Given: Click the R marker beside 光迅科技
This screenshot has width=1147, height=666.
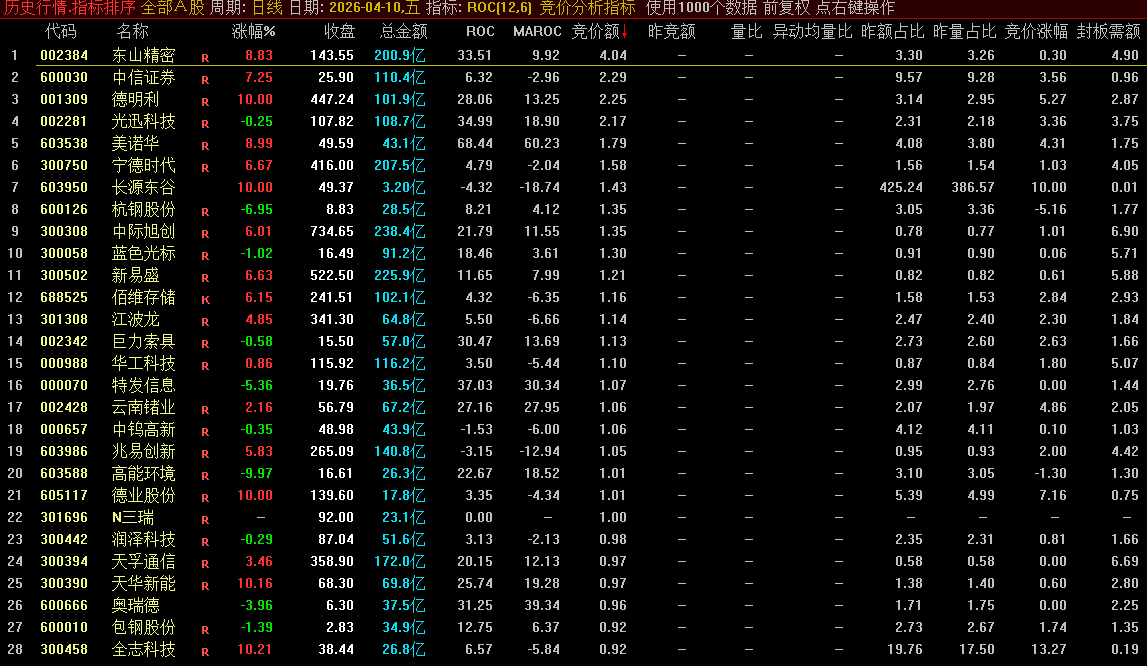Looking at the screenshot, I should tap(205, 124).
